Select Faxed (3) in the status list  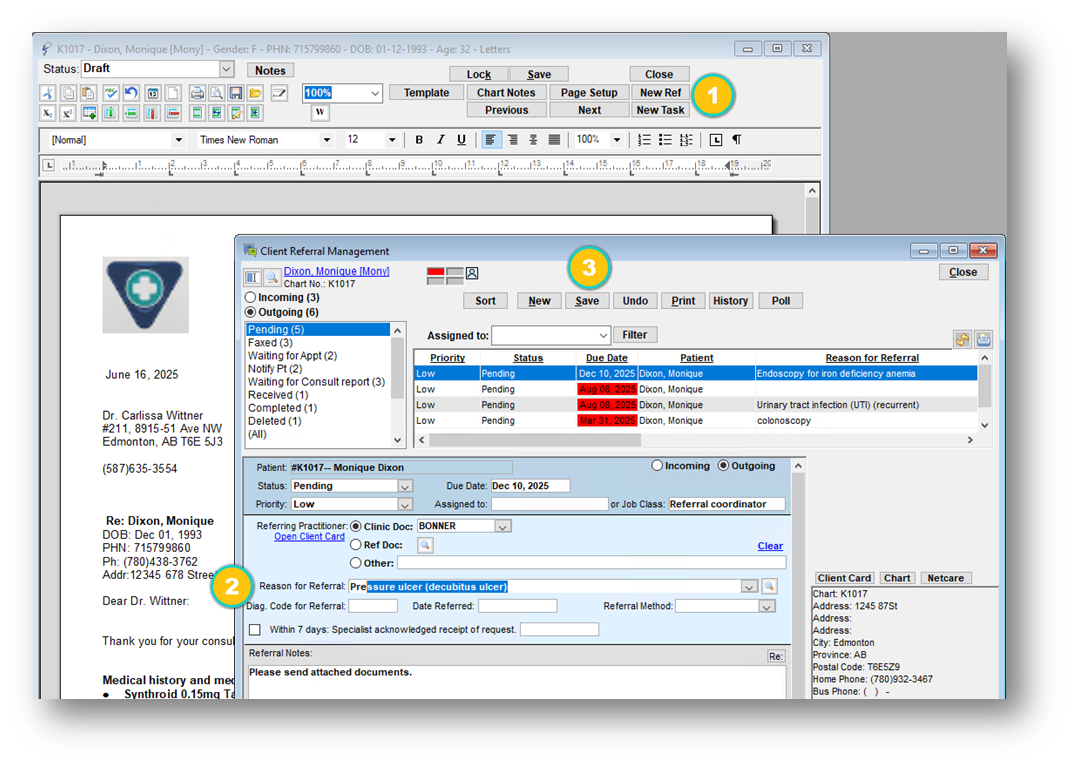point(270,343)
